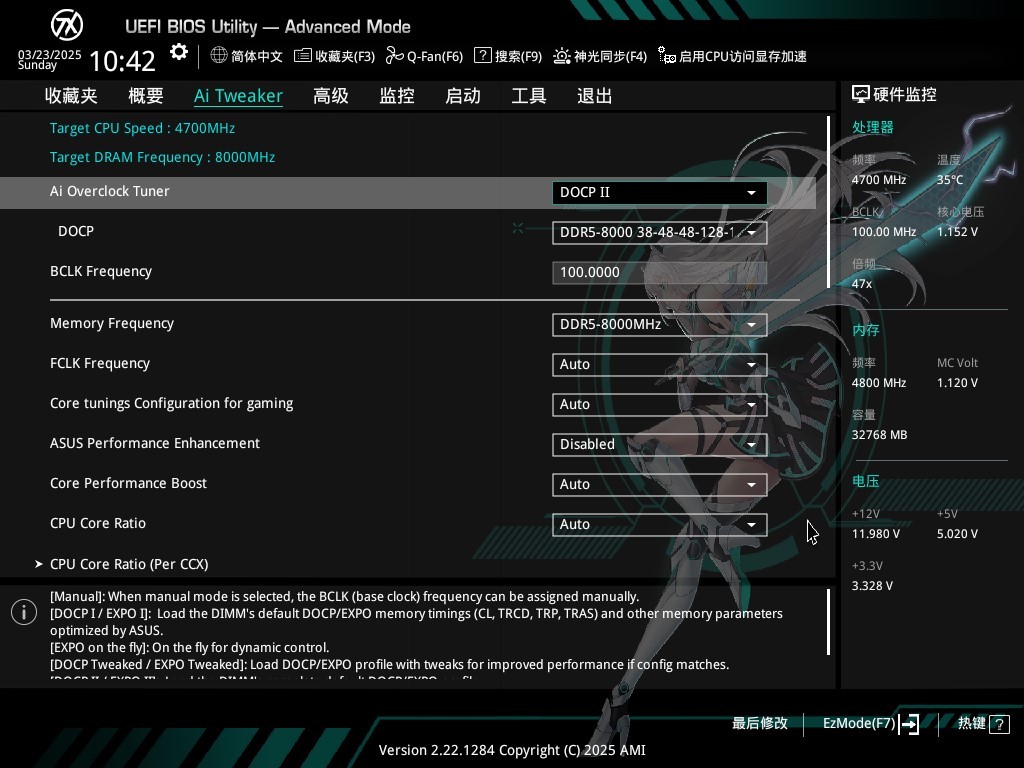Image resolution: width=1024 pixels, height=768 pixels.
Task: Click the EzMode exit arrow icon
Action: [x=909, y=724]
